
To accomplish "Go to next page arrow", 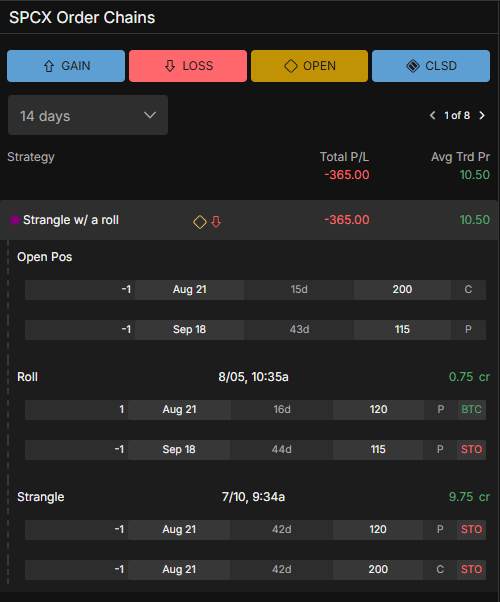I will click(482, 115).
